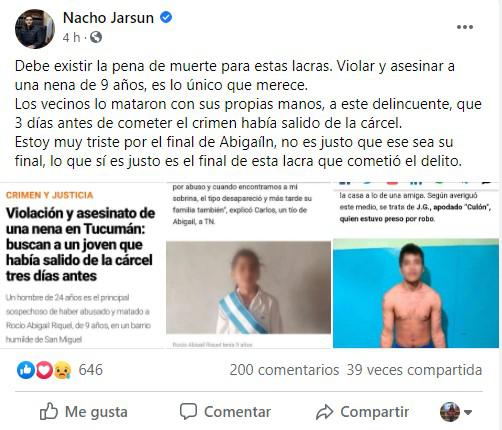Expand the comment-as profile dropdown arrow

pos(468,413)
